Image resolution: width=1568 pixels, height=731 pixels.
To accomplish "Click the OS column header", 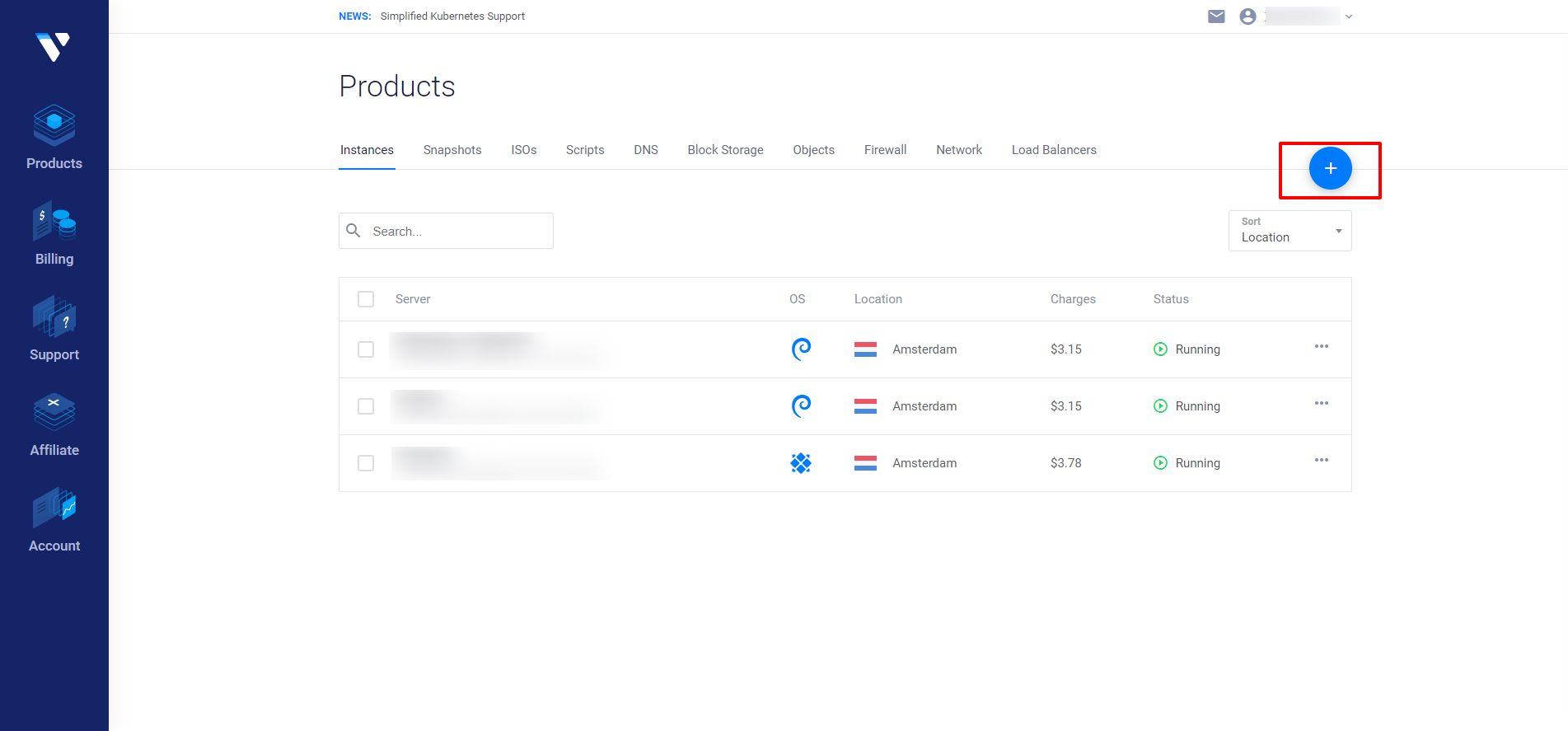I will click(797, 299).
